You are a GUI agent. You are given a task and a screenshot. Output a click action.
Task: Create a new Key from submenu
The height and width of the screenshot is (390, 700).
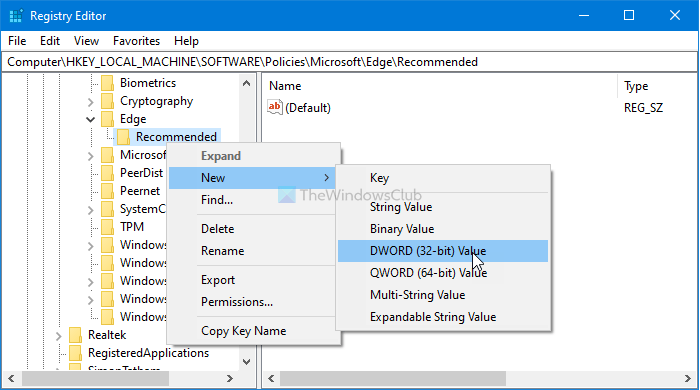pos(443,178)
